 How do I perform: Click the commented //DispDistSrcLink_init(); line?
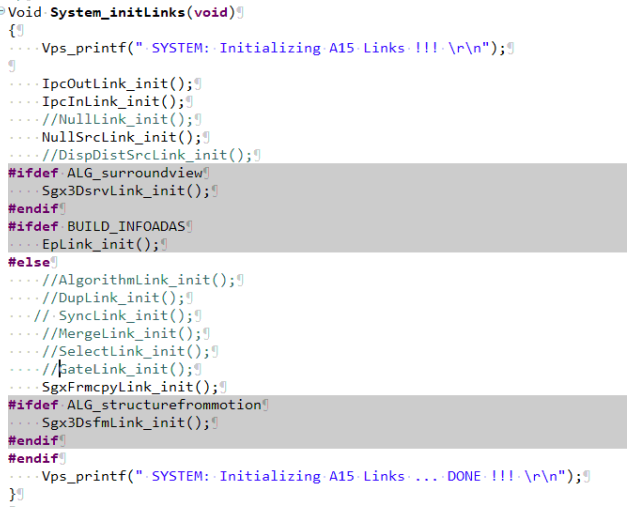147,155
